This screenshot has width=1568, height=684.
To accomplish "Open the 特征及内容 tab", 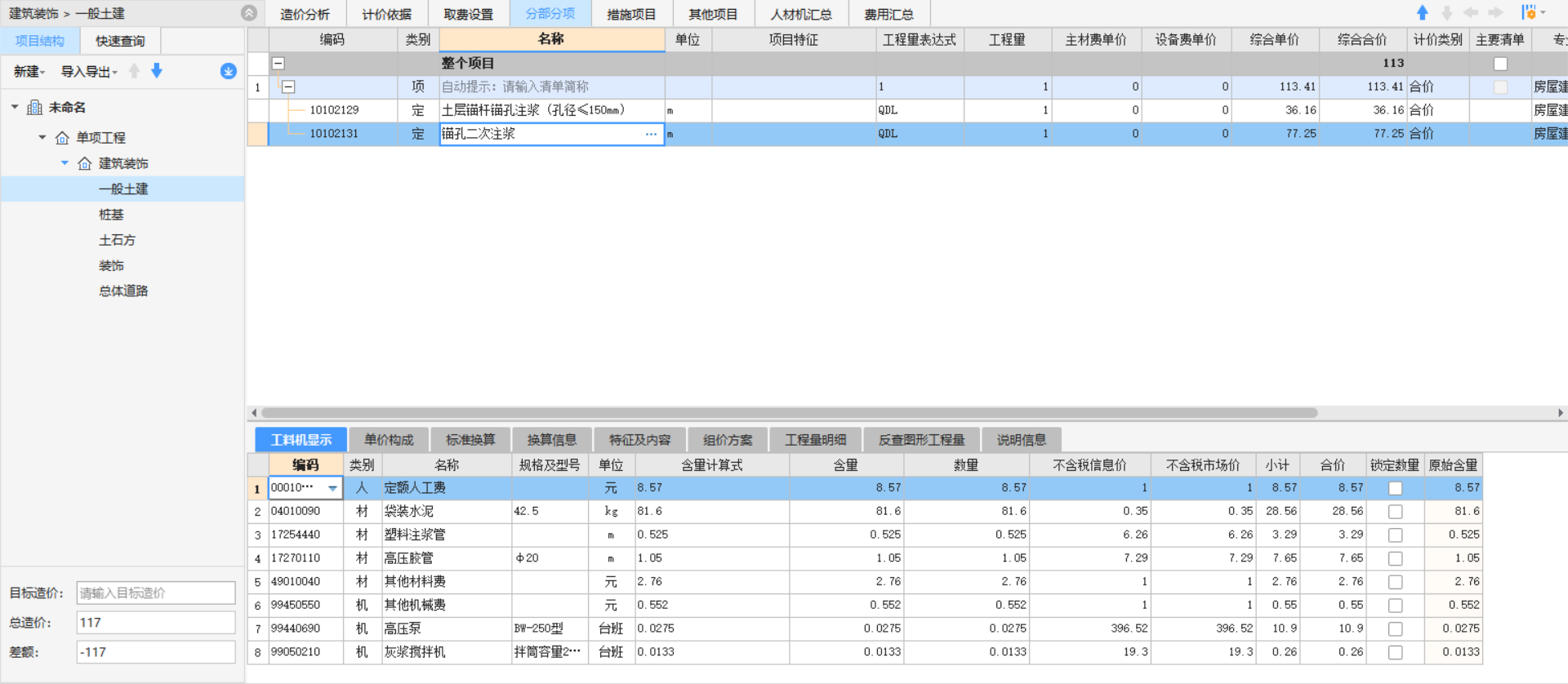I will tap(640, 440).
